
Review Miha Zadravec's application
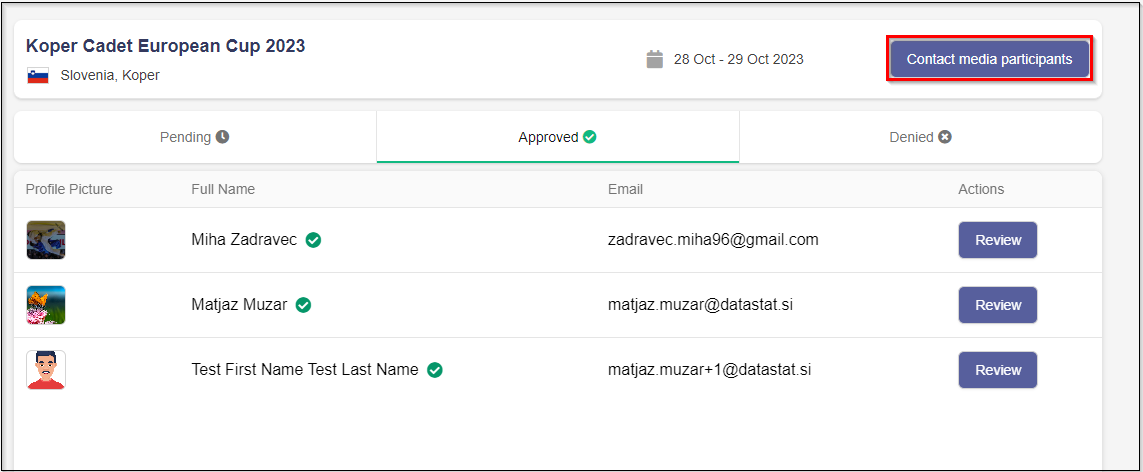tap(997, 240)
